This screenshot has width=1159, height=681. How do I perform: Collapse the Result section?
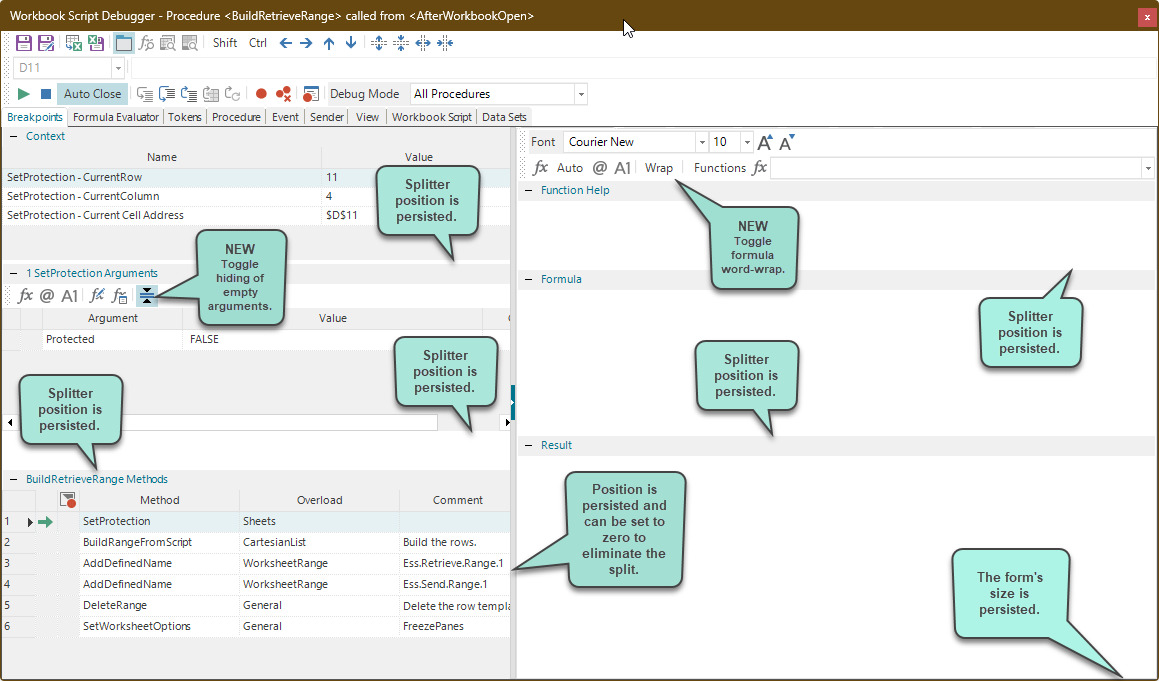coord(528,445)
